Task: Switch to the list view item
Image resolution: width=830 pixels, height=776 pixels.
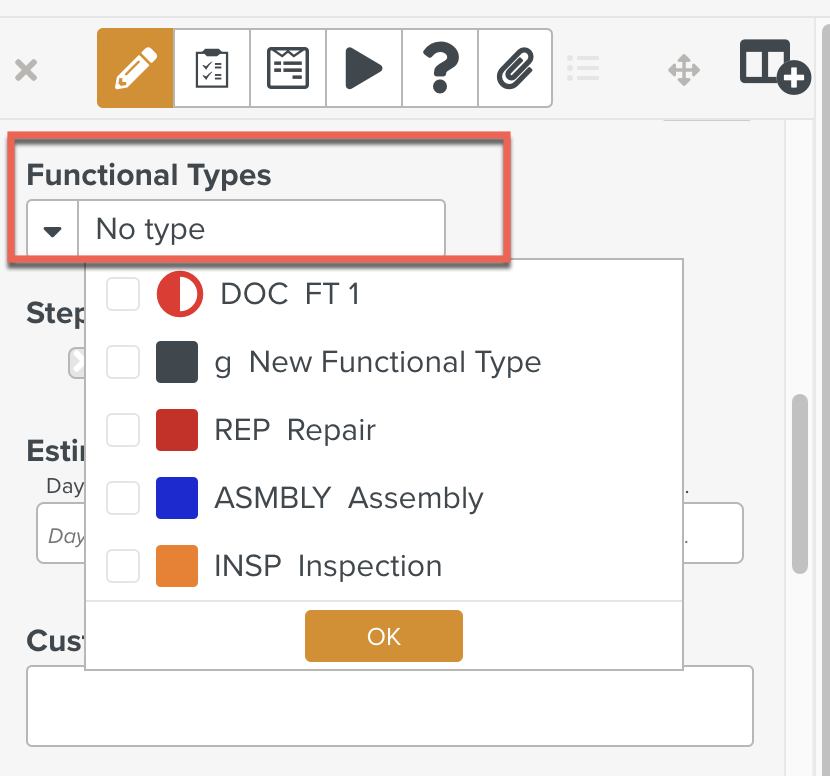Action: pos(584,68)
